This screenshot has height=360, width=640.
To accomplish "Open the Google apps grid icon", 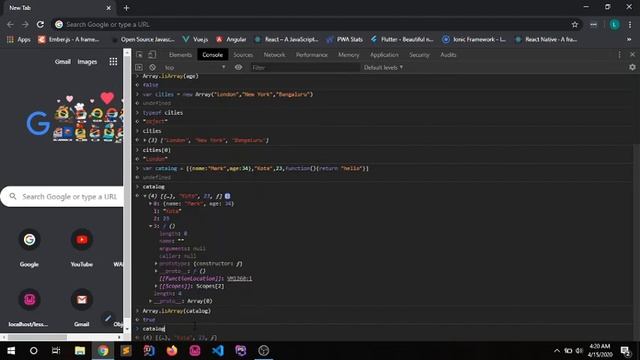I will click(x=113, y=62).
